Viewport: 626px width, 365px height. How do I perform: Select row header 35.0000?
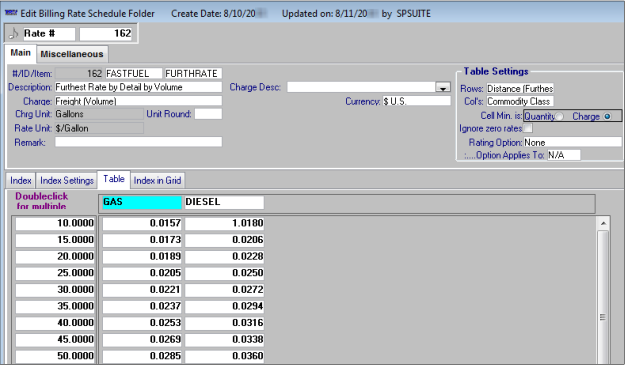click(55, 306)
